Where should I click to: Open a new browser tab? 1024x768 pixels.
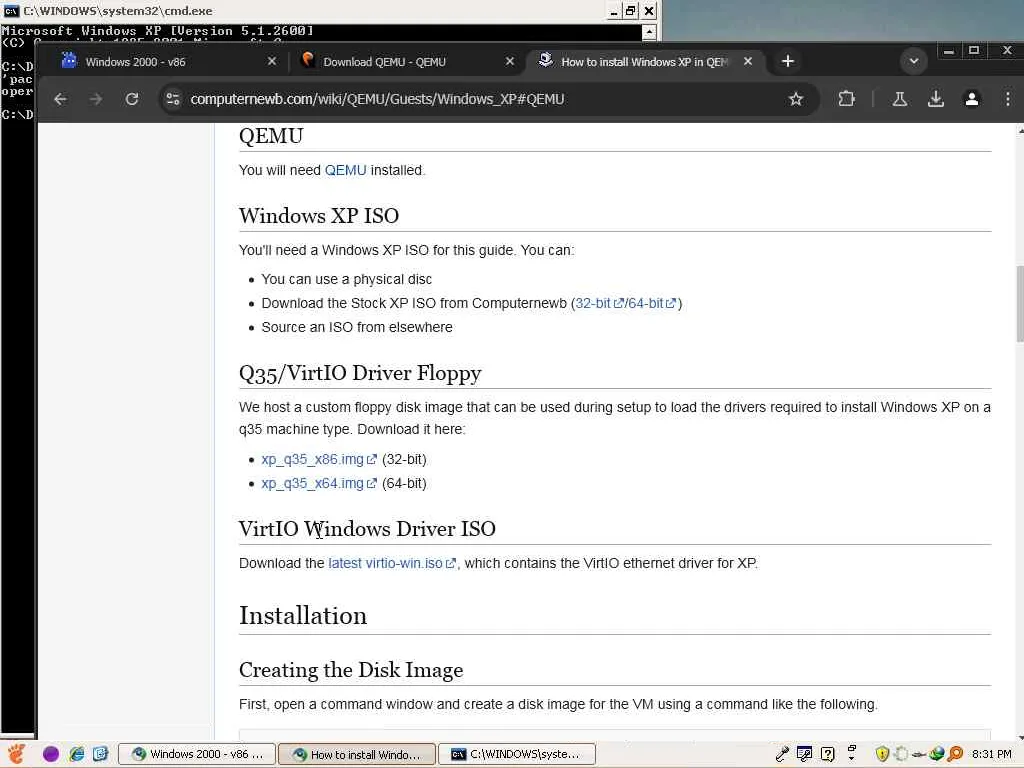[788, 61]
